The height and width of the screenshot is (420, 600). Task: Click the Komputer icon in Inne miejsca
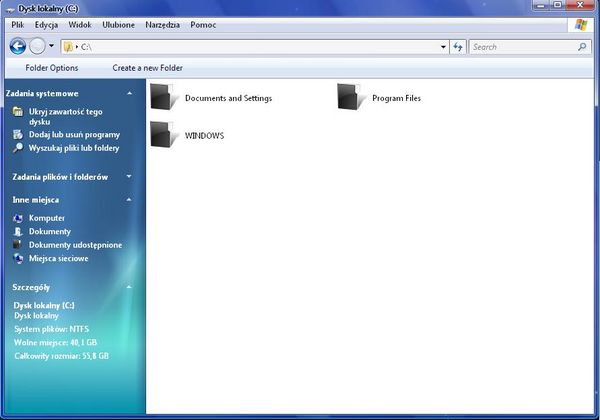pos(18,217)
